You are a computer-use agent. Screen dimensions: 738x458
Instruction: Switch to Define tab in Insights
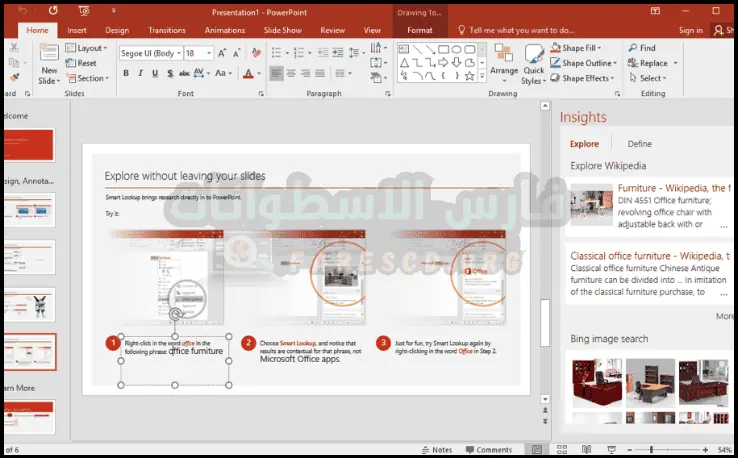pyautogui.click(x=639, y=144)
